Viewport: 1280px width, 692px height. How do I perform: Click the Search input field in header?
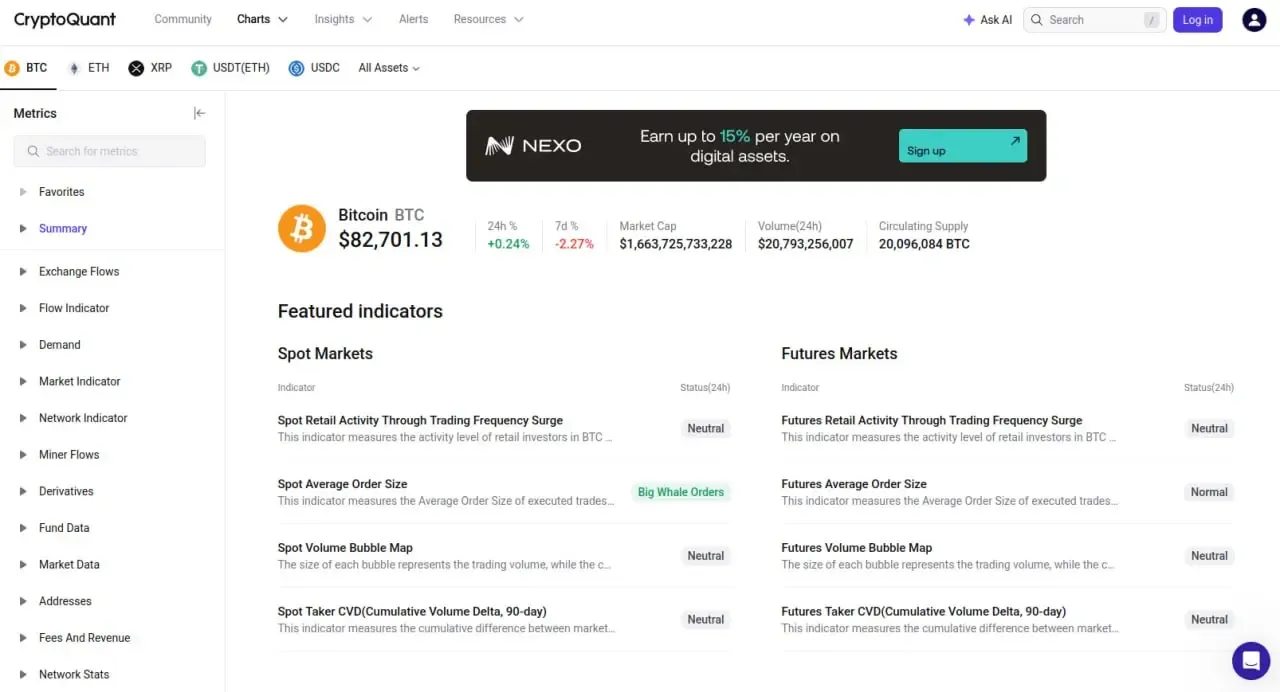(1094, 20)
